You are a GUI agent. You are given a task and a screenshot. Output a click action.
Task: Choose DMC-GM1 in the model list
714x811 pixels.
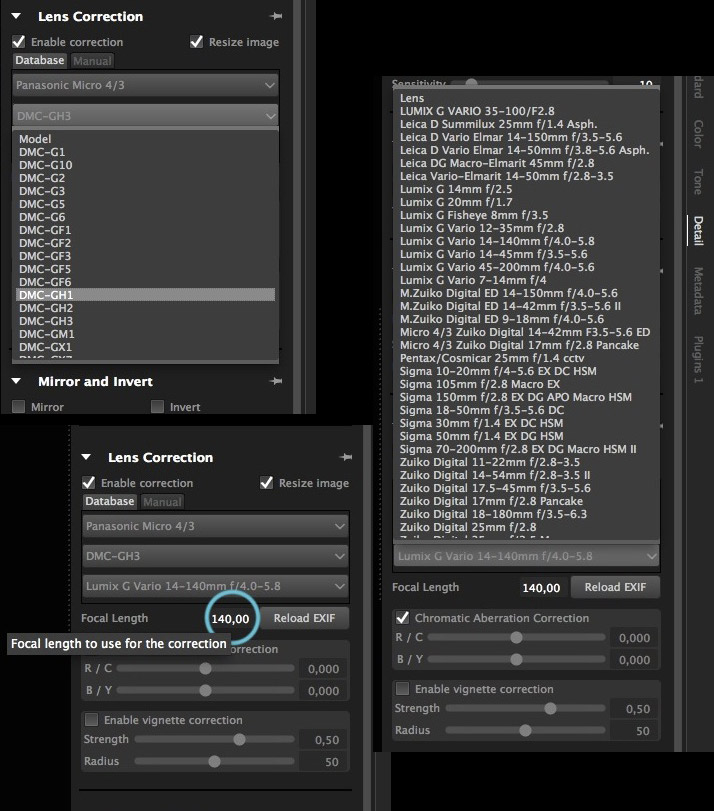[145, 334]
